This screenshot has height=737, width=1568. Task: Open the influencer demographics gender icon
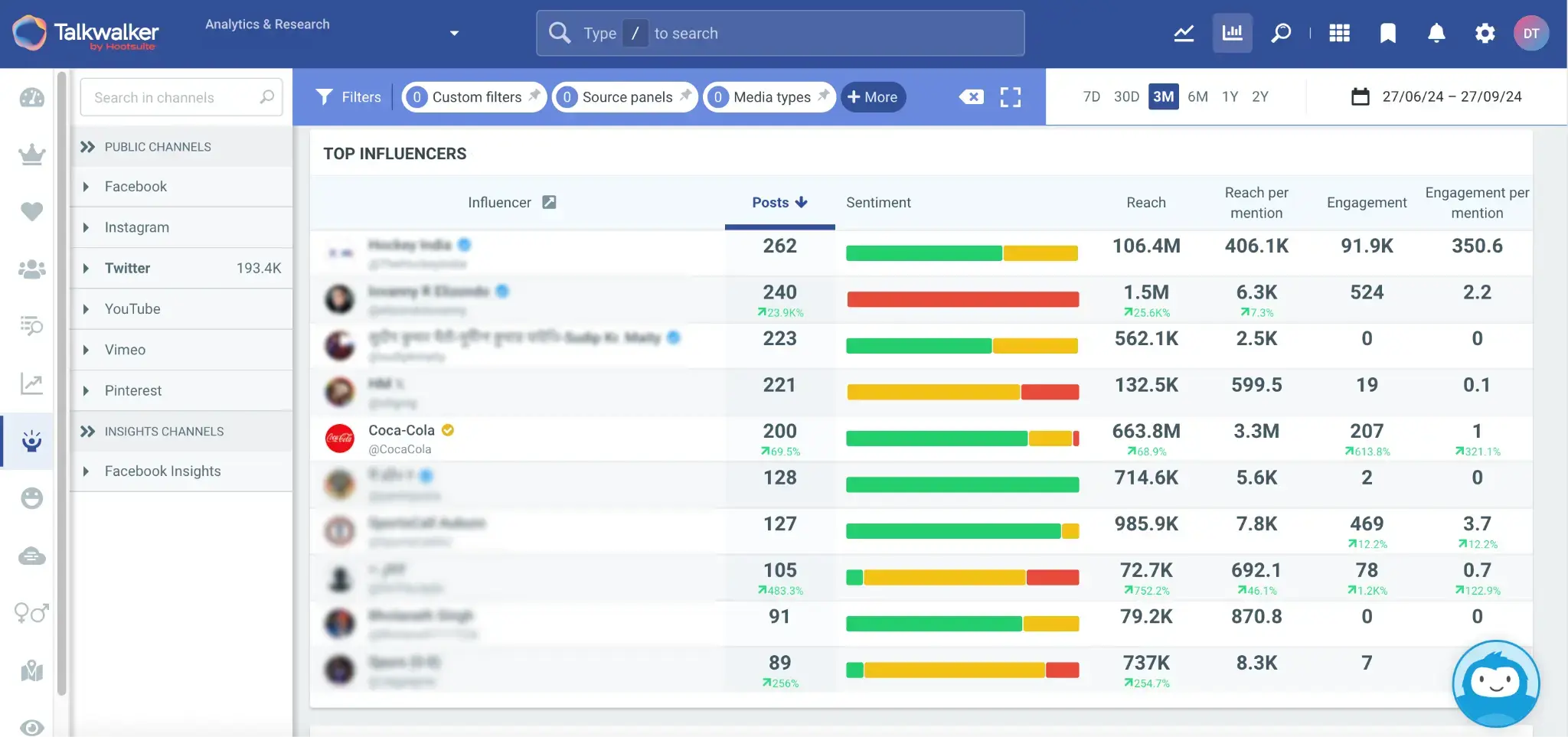31,613
